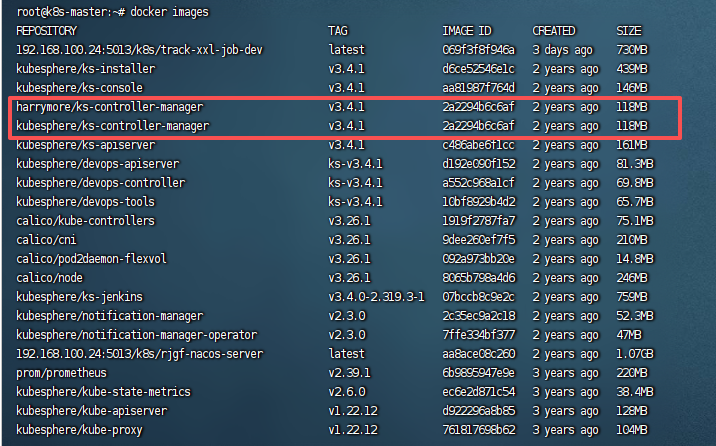This screenshot has width=716, height=446.
Task: Click image ID 6b9895947e9e
Action: pyautogui.click(x=478, y=373)
